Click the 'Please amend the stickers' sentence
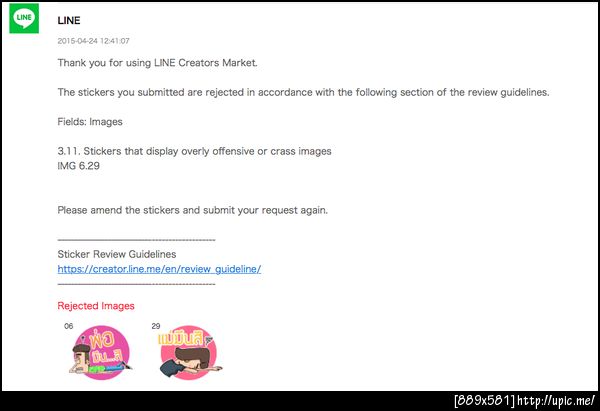 192,210
